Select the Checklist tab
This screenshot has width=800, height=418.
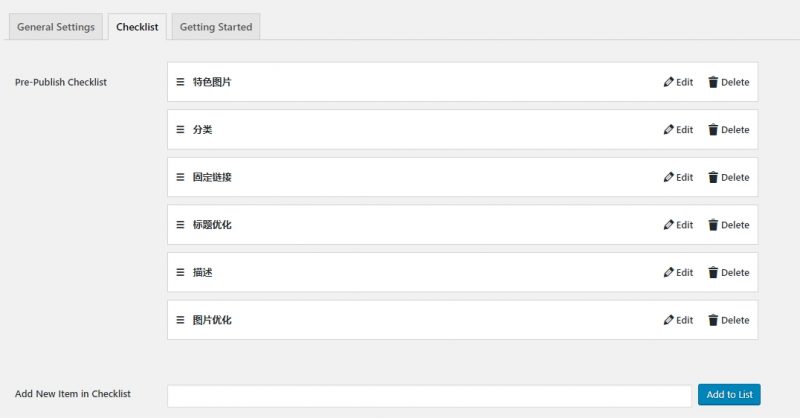point(137,27)
